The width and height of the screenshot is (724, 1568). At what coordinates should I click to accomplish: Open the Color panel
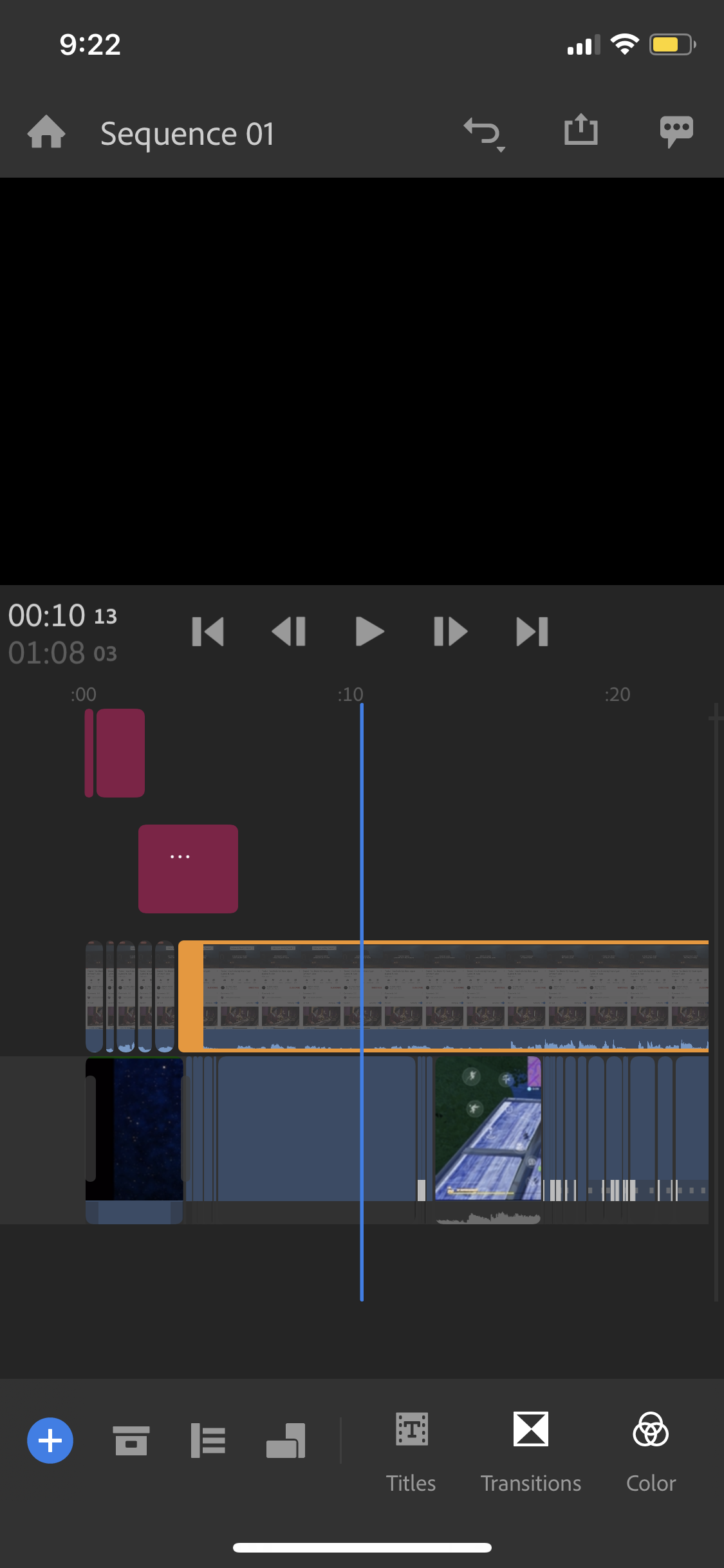[x=651, y=1453]
